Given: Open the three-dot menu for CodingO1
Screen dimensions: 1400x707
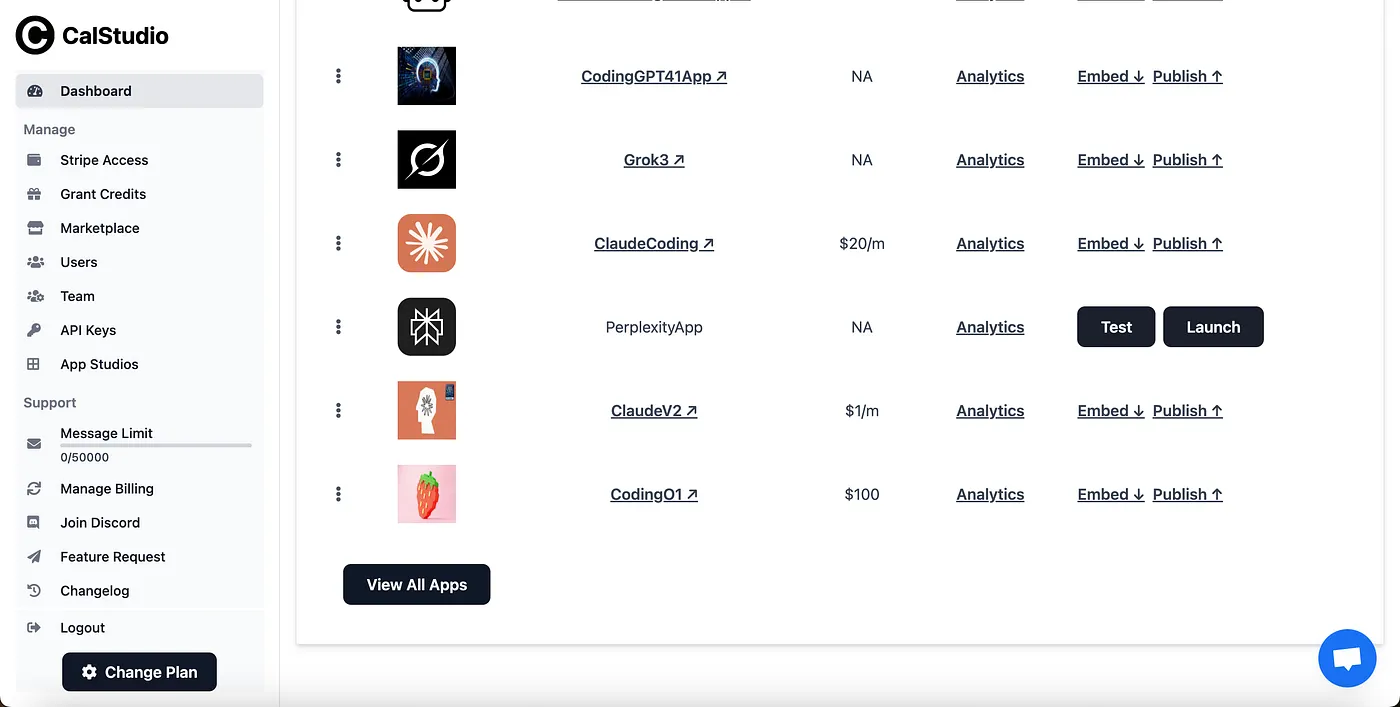Looking at the screenshot, I should (x=338, y=493).
